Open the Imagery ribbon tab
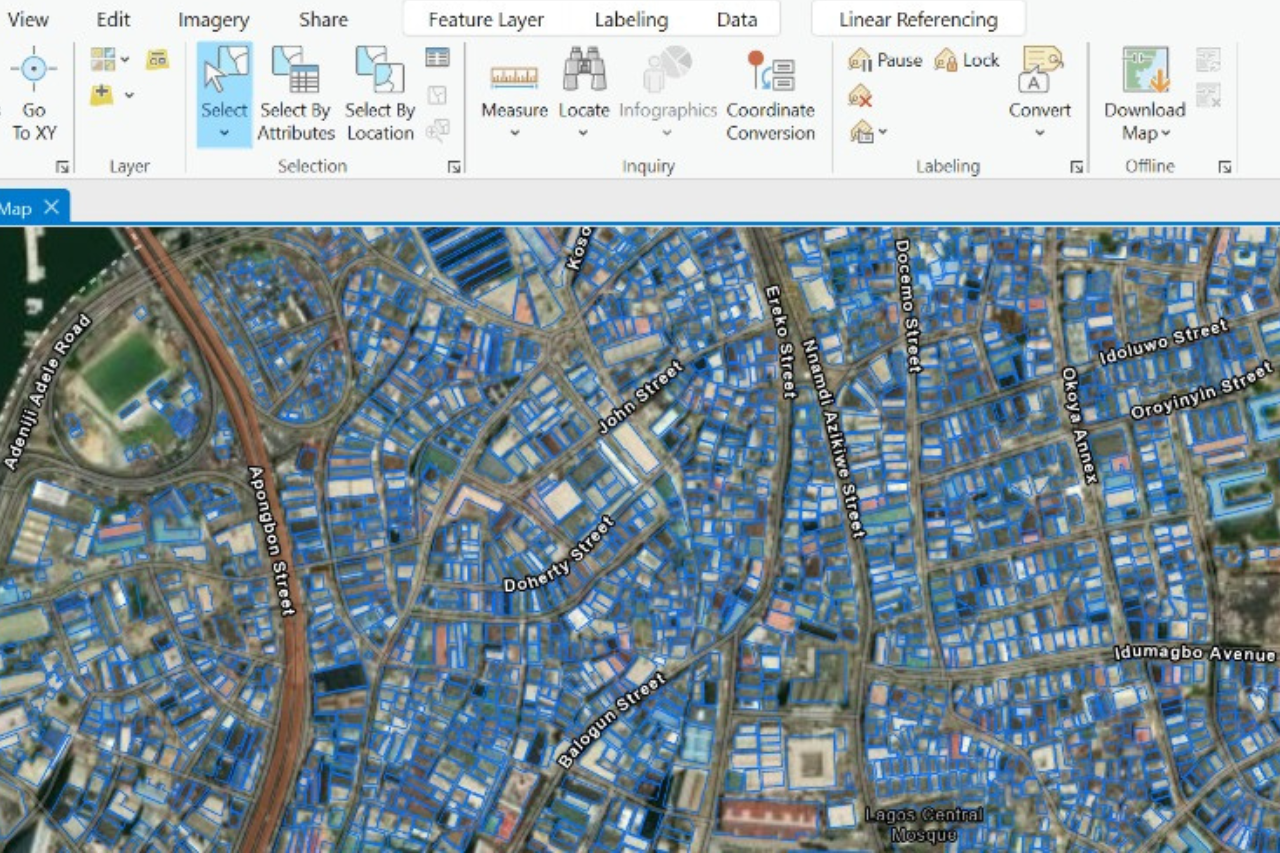 pyautogui.click(x=212, y=19)
